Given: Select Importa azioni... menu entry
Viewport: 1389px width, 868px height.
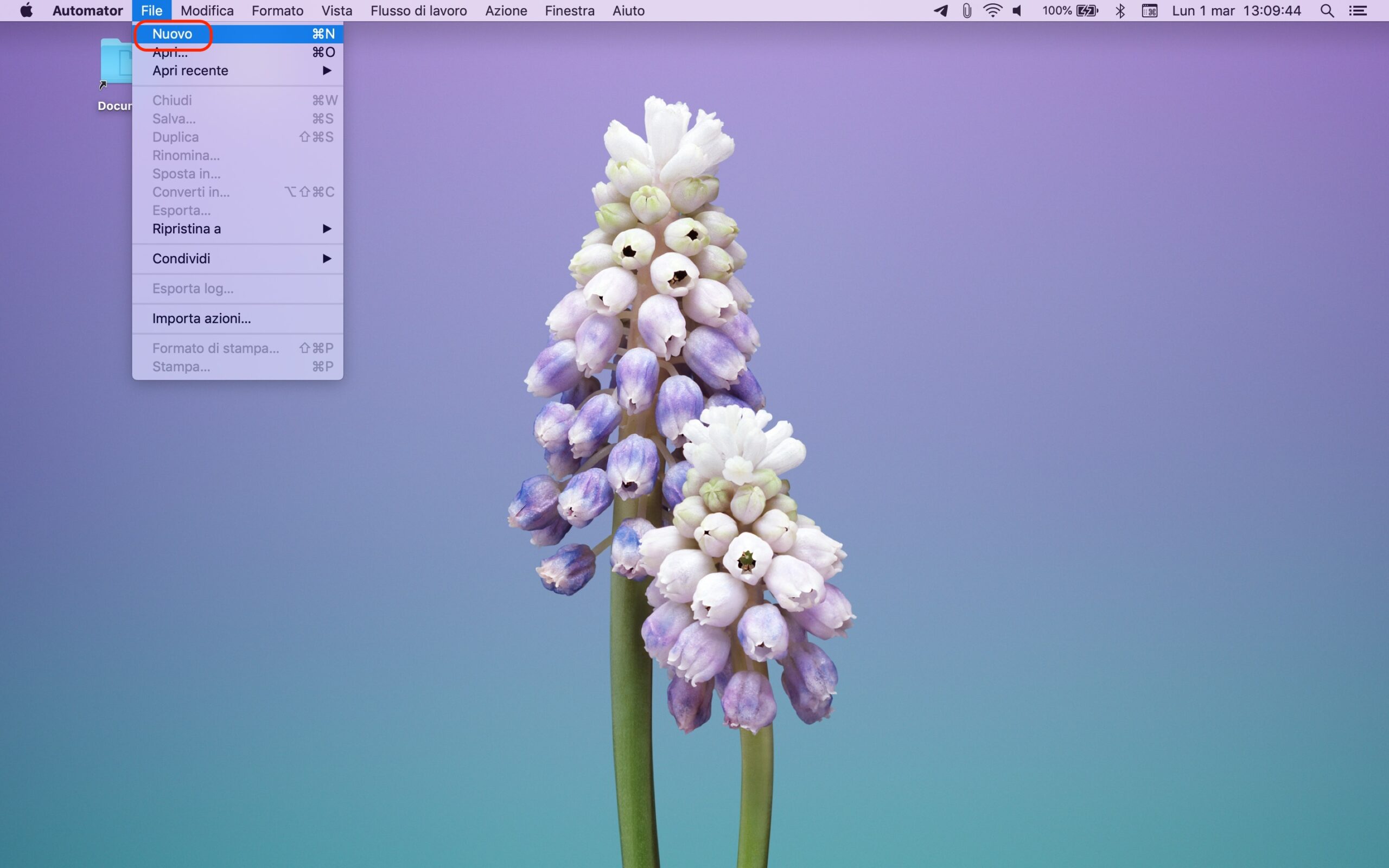Looking at the screenshot, I should [x=201, y=318].
